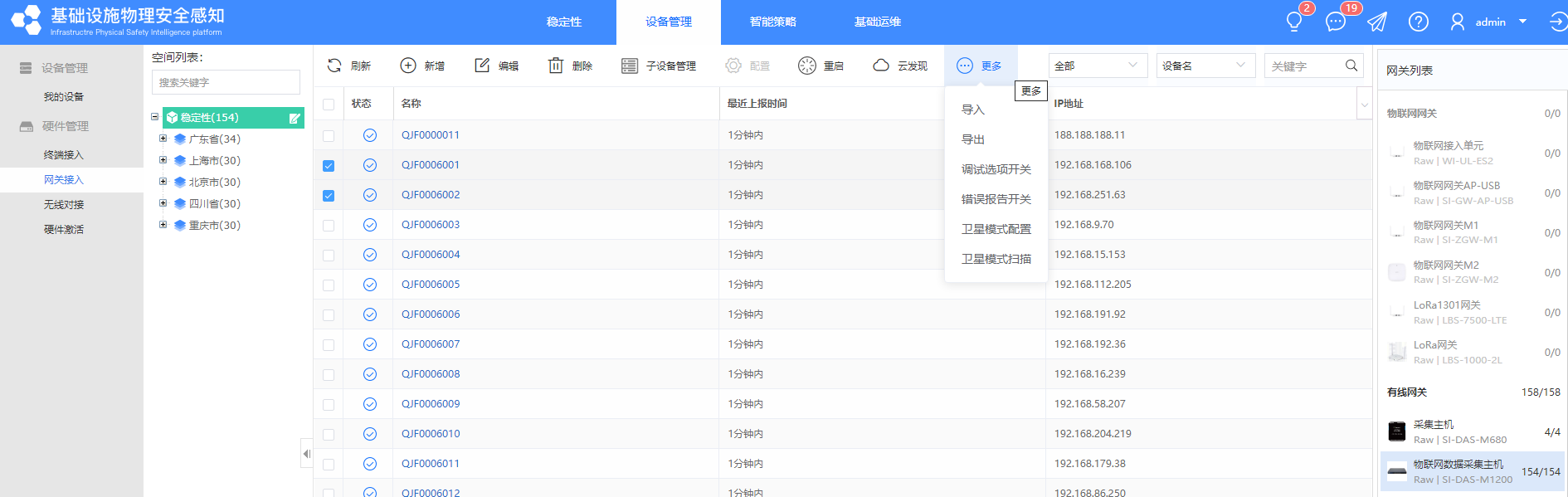
Task: Open the chat messages icon with 19 badge
Action: 1336,22
